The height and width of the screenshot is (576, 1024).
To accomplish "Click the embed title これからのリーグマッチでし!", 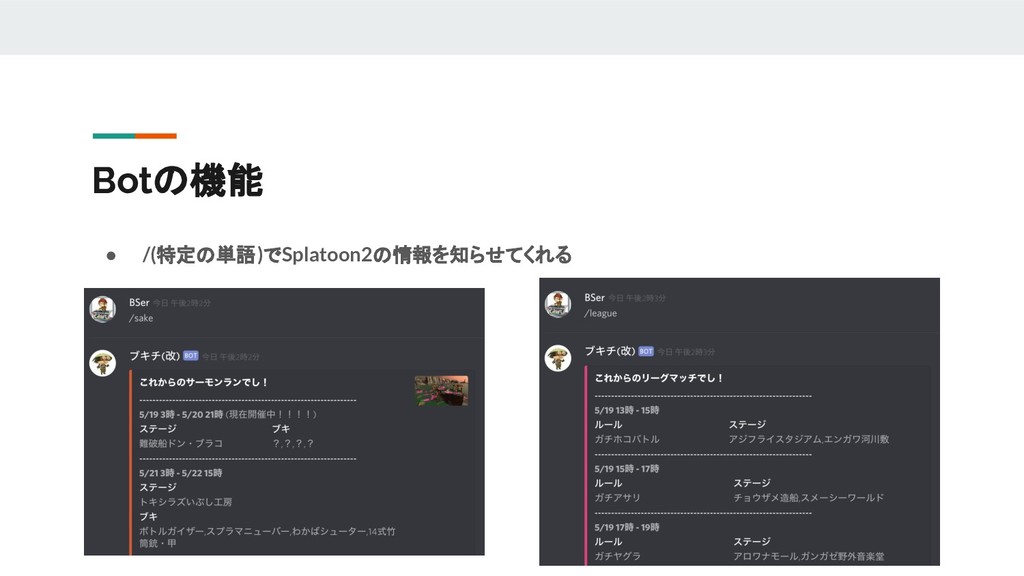I will tap(658, 377).
